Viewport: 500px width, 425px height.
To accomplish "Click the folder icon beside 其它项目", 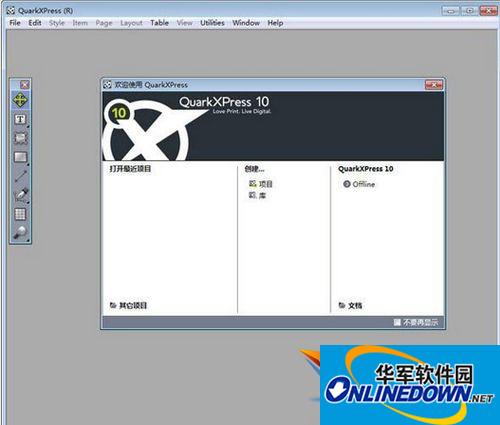I will tap(113, 305).
